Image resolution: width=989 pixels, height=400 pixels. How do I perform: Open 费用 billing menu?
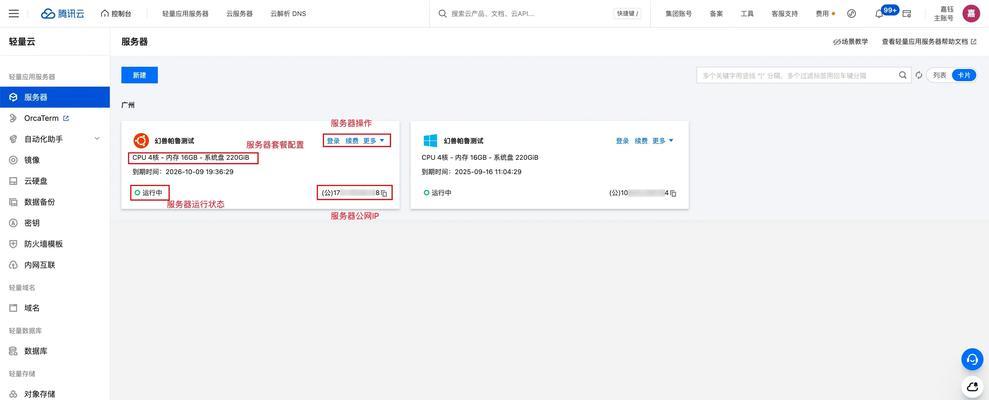[x=822, y=13]
